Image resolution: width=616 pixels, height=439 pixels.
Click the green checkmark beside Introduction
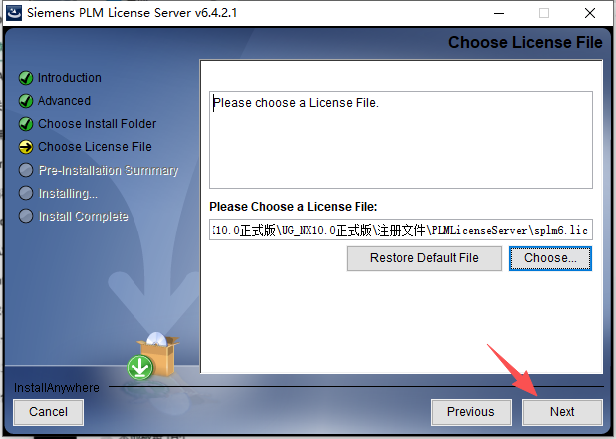click(x=26, y=78)
